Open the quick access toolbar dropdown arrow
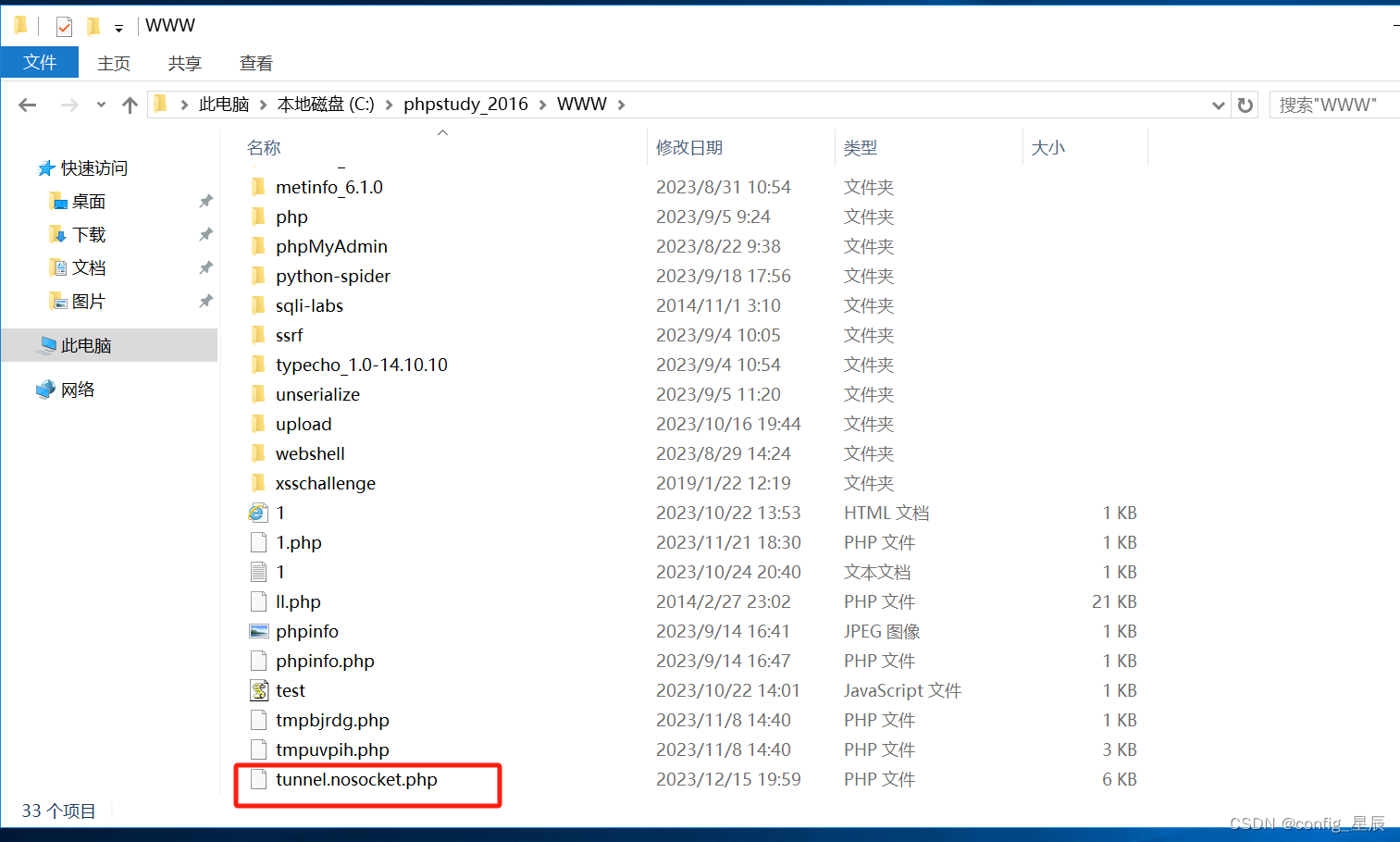The width and height of the screenshot is (1400, 842). coord(118,29)
